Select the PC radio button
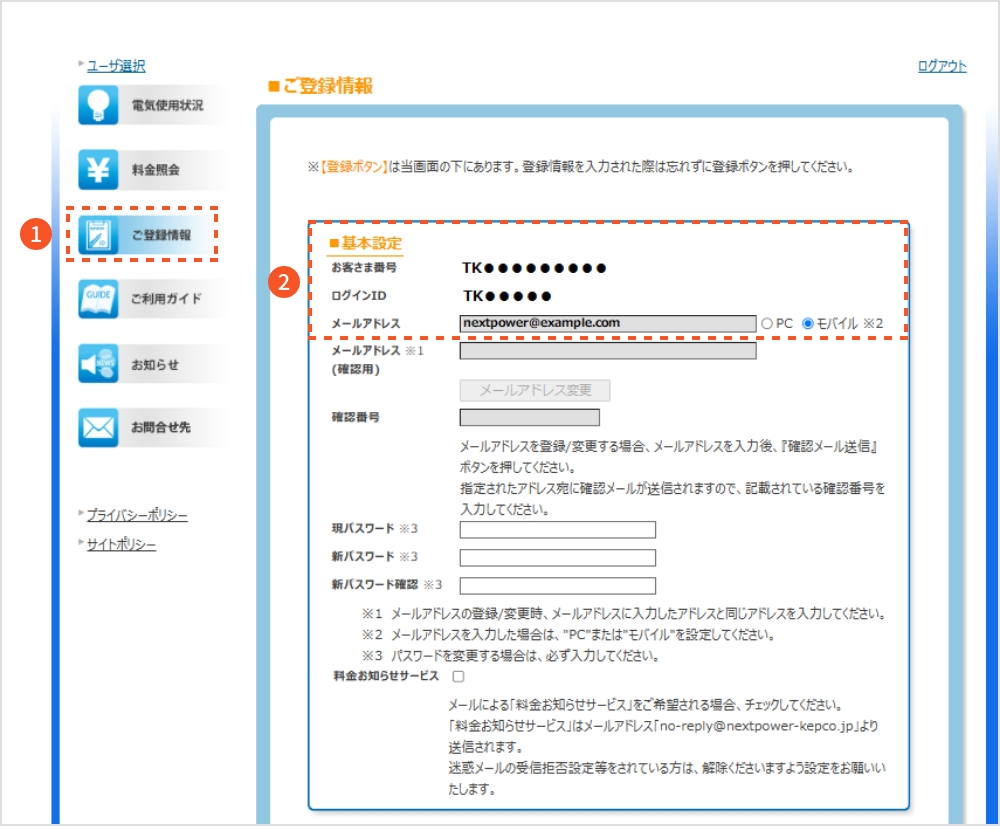The width and height of the screenshot is (1000, 826). pyautogui.click(x=767, y=322)
